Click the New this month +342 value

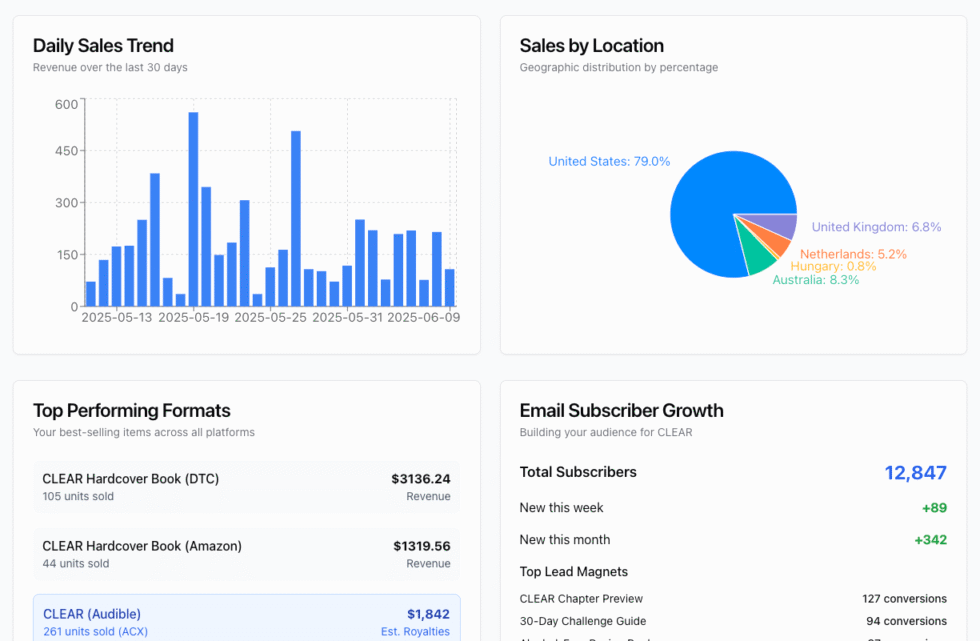931,540
